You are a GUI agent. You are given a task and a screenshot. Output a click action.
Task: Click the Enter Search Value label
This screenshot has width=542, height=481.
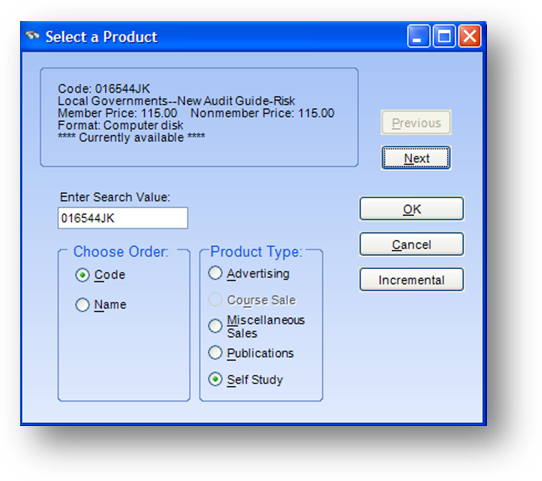[x=115, y=197]
